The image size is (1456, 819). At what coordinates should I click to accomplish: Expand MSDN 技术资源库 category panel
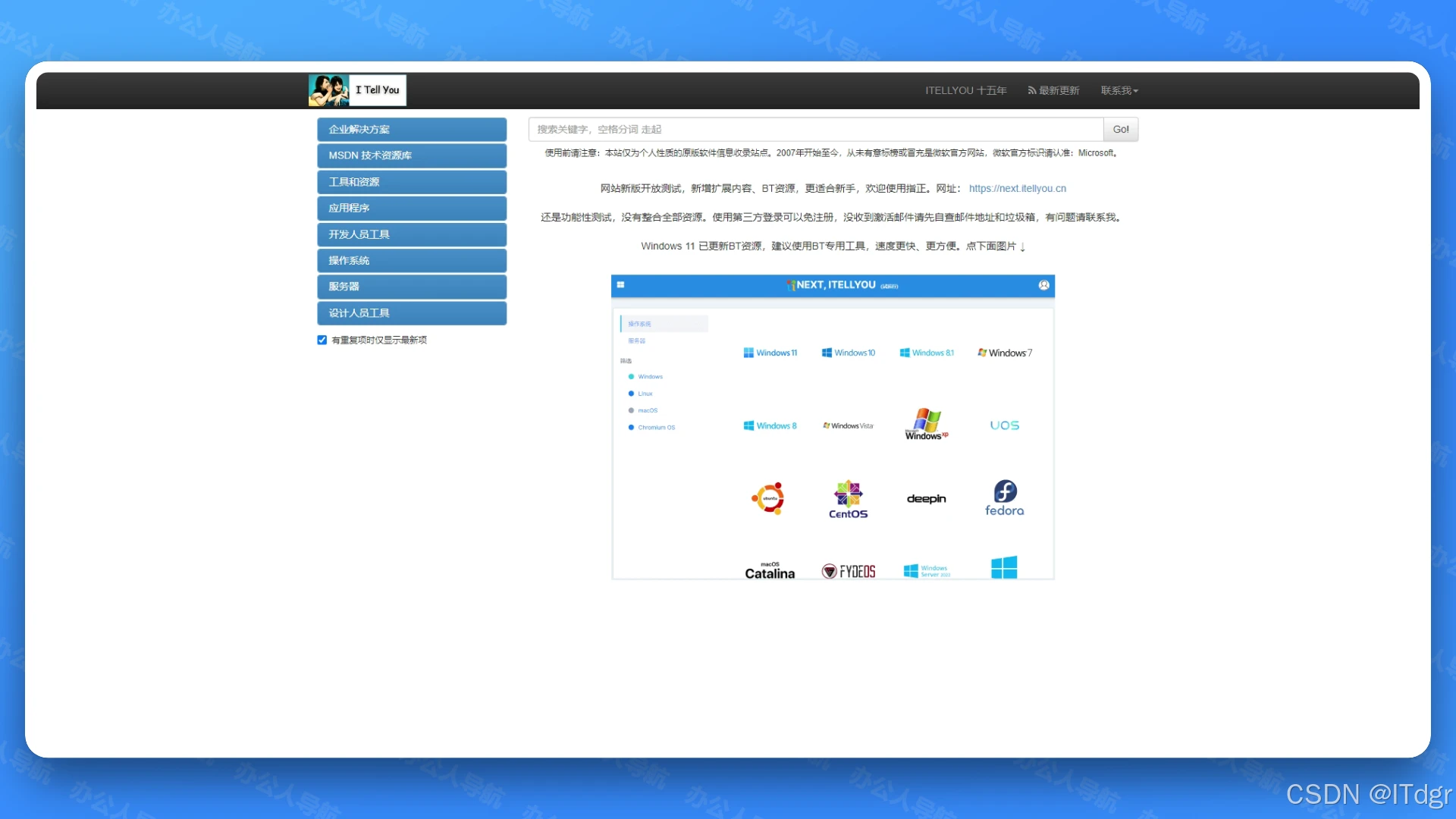pyautogui.click(x=412, y=155)
